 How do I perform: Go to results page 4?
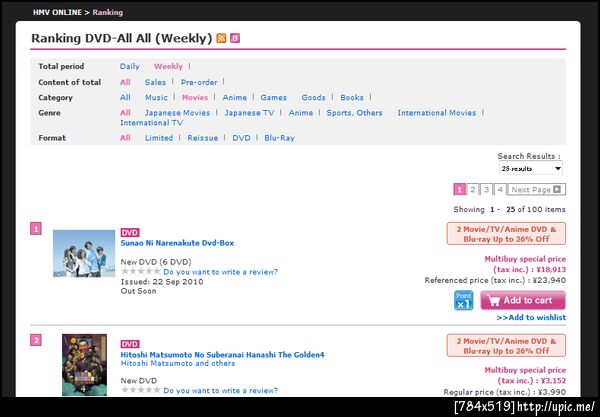point(500,189)
